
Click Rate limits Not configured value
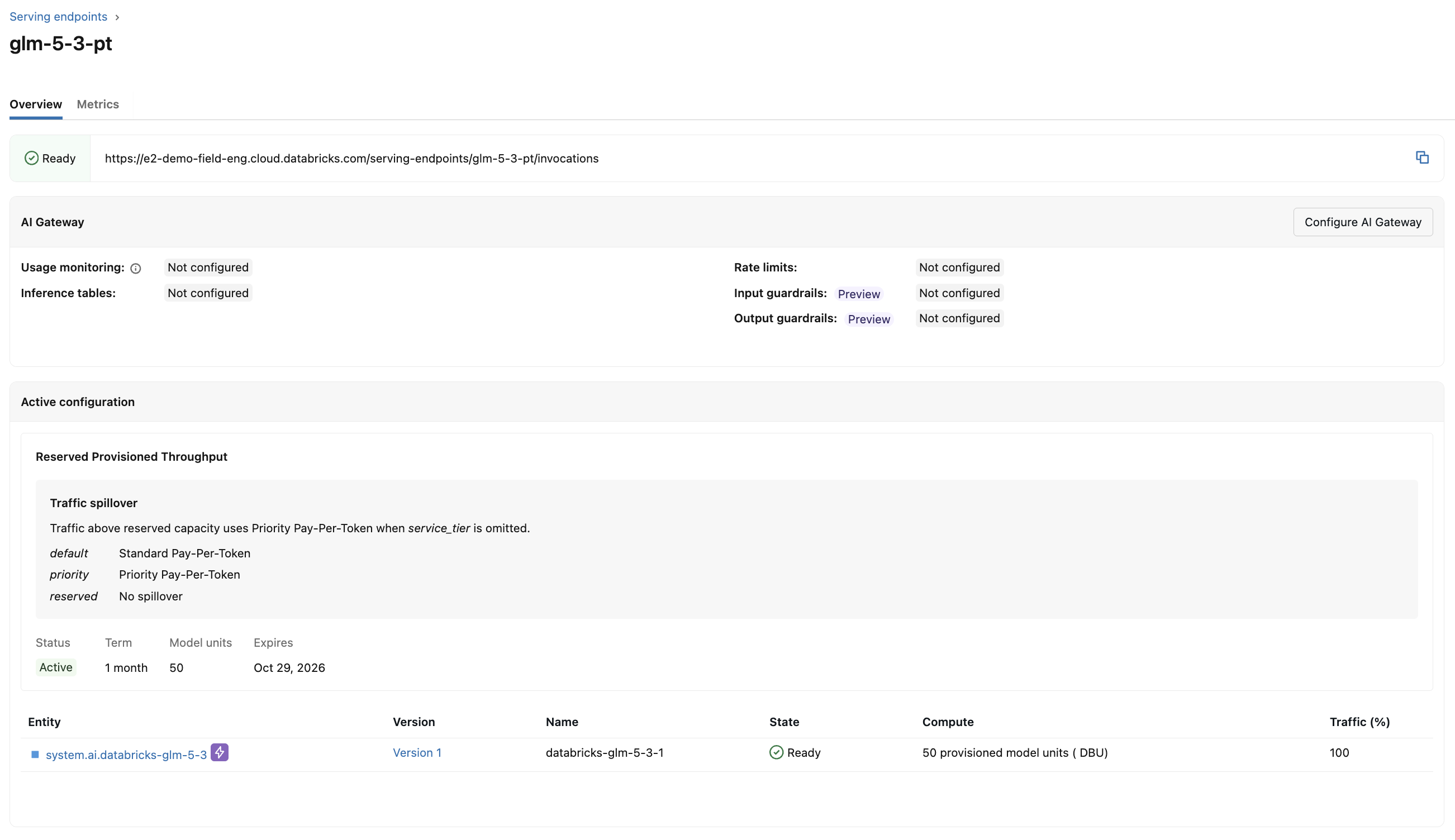click(x=959, y=267)
